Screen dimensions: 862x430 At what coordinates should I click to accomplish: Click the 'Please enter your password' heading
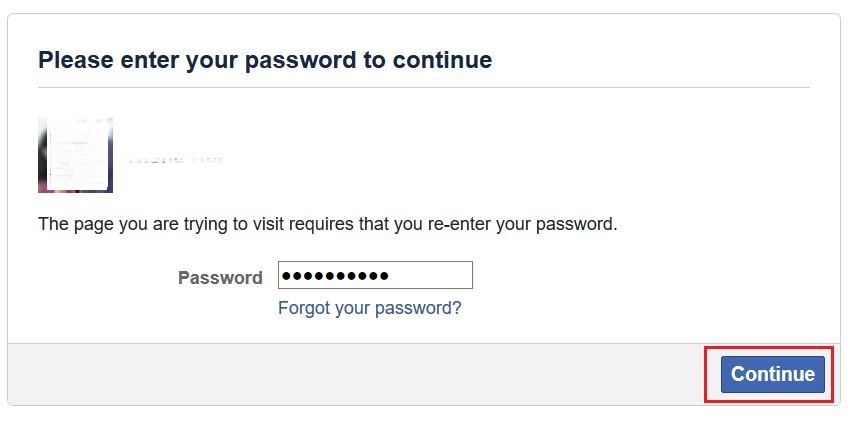click(x=265, y=59)
